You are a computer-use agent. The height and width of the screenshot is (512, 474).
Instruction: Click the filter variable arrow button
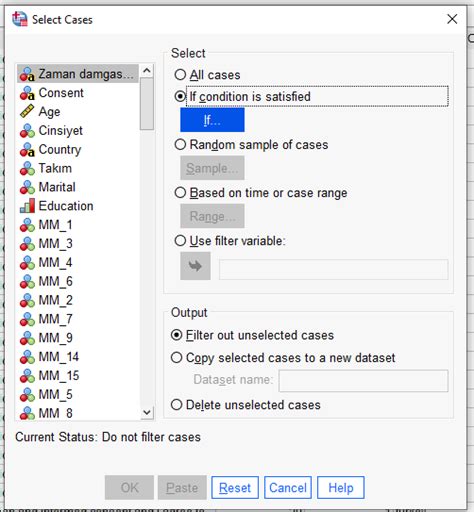click(x=195, y=266)
